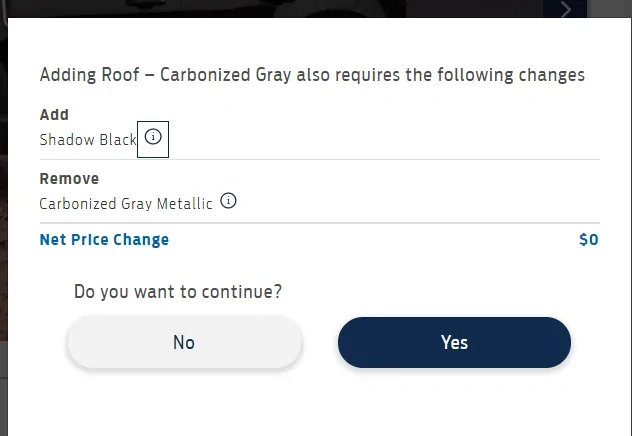
Task: Click info icon next to Shadow Black
Action: click(x=153, y=138)
